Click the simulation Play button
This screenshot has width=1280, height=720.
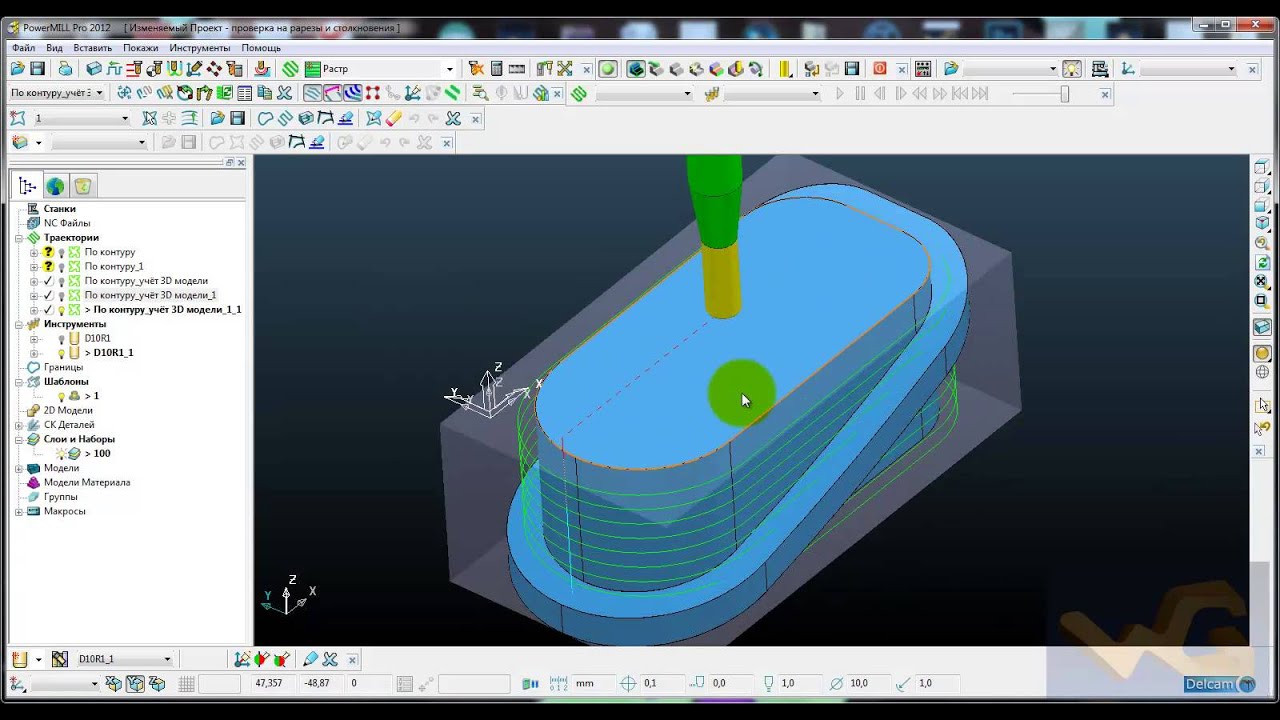click(840, 93)
